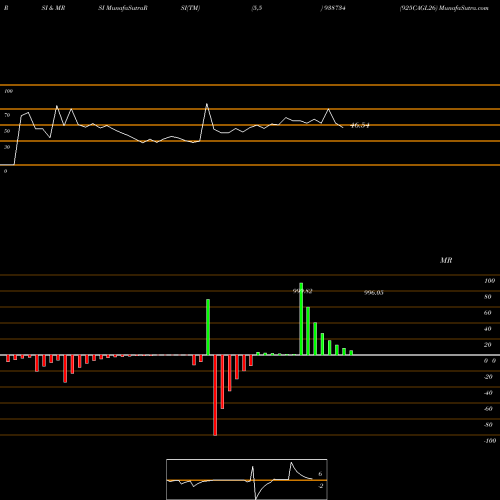Viewport: 500px width, 500px height.
Task: Click the tallest red MR histogram bar
Action: (215, 395)
